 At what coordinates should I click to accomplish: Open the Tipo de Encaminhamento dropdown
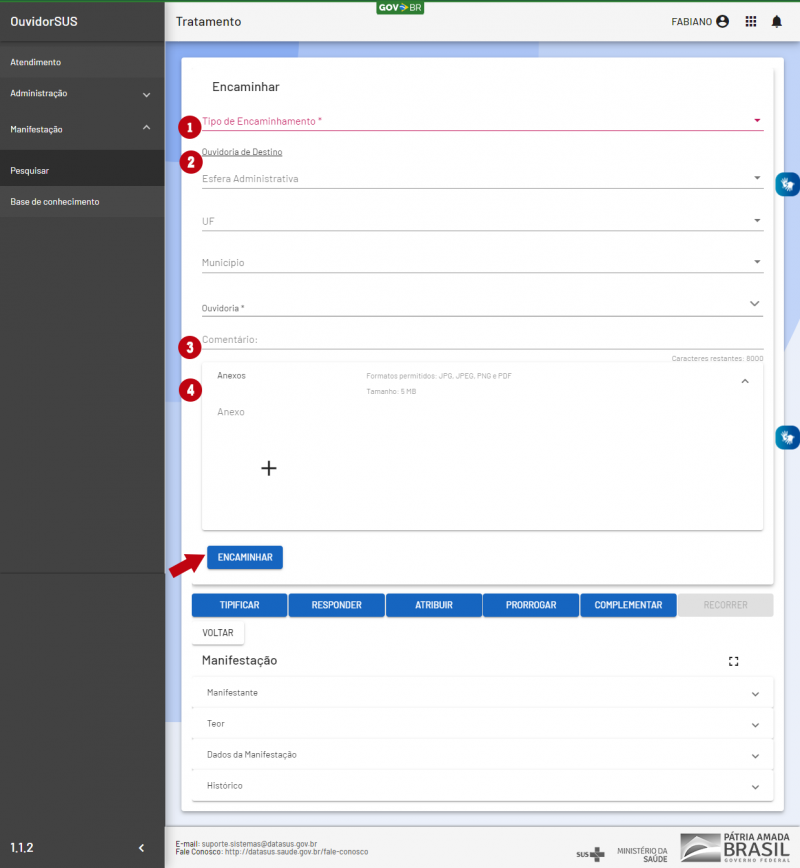tap(482, 121)
